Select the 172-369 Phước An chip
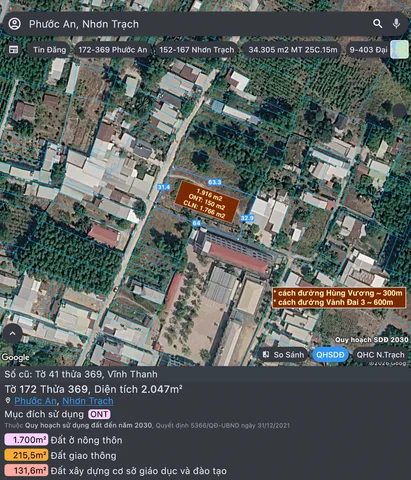 tap(113, 50)
